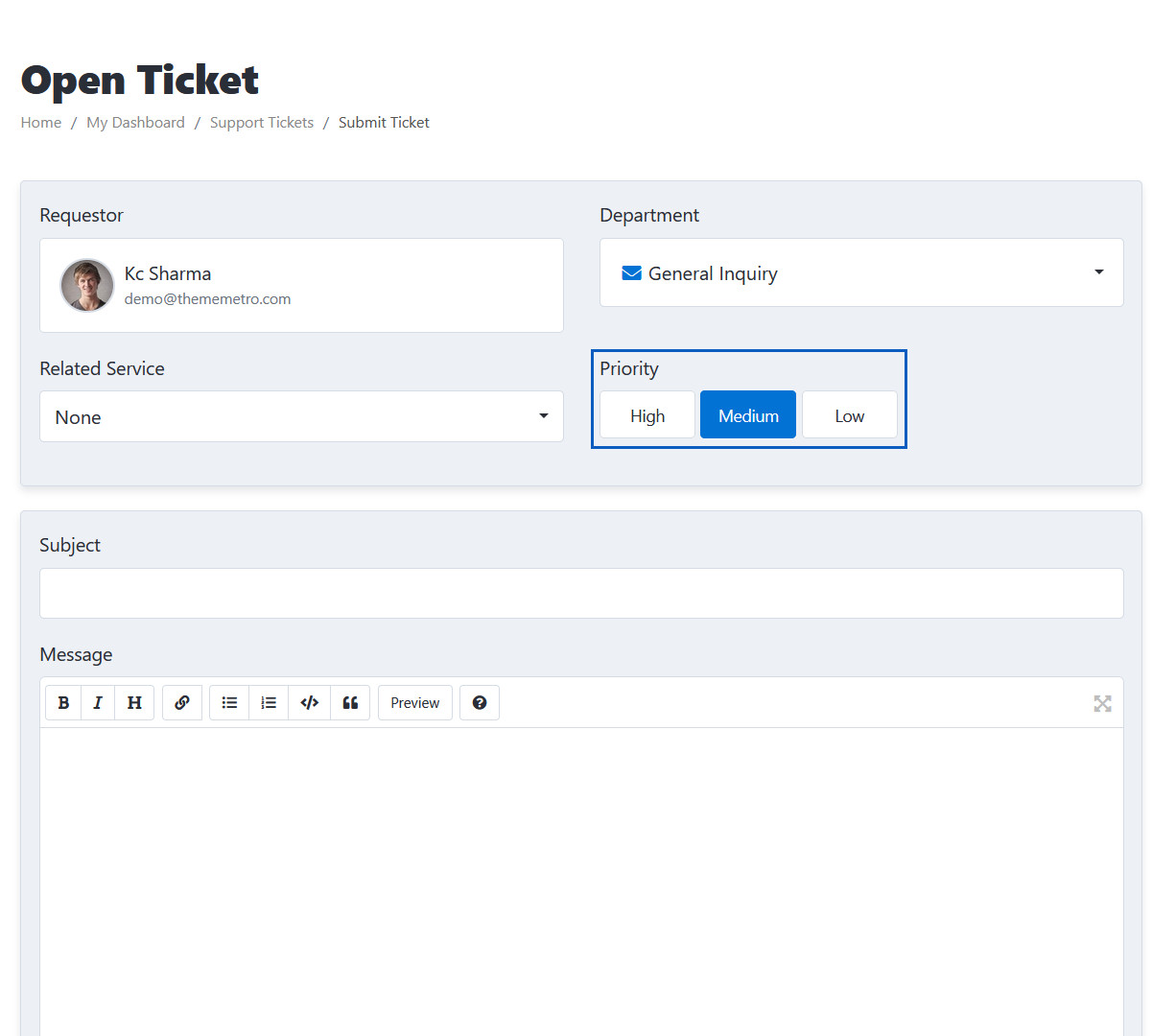Set ticket priority to High
Viewport: 1152px width, 1036px height.
(647, 415)
